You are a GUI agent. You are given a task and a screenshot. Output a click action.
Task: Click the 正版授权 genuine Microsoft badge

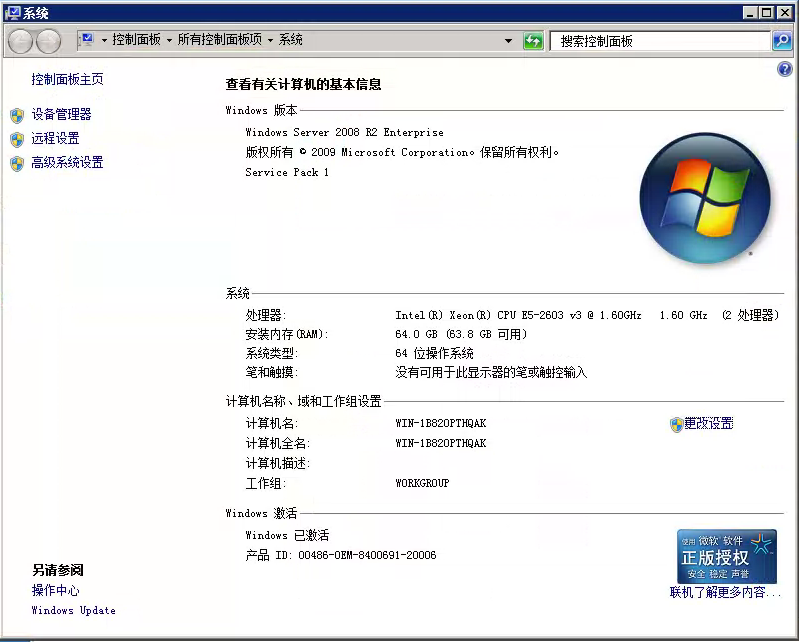pos(726,556)
